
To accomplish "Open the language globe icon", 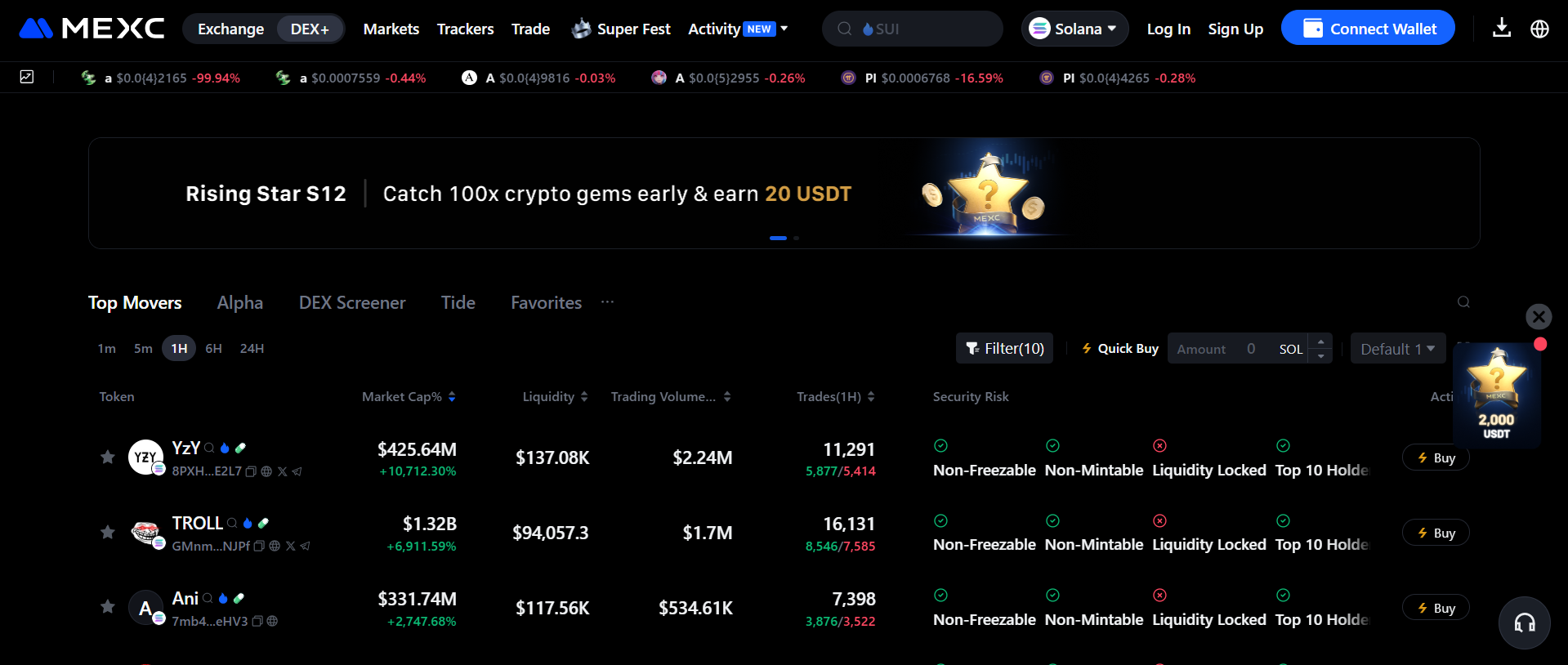I will (1539, 29).
